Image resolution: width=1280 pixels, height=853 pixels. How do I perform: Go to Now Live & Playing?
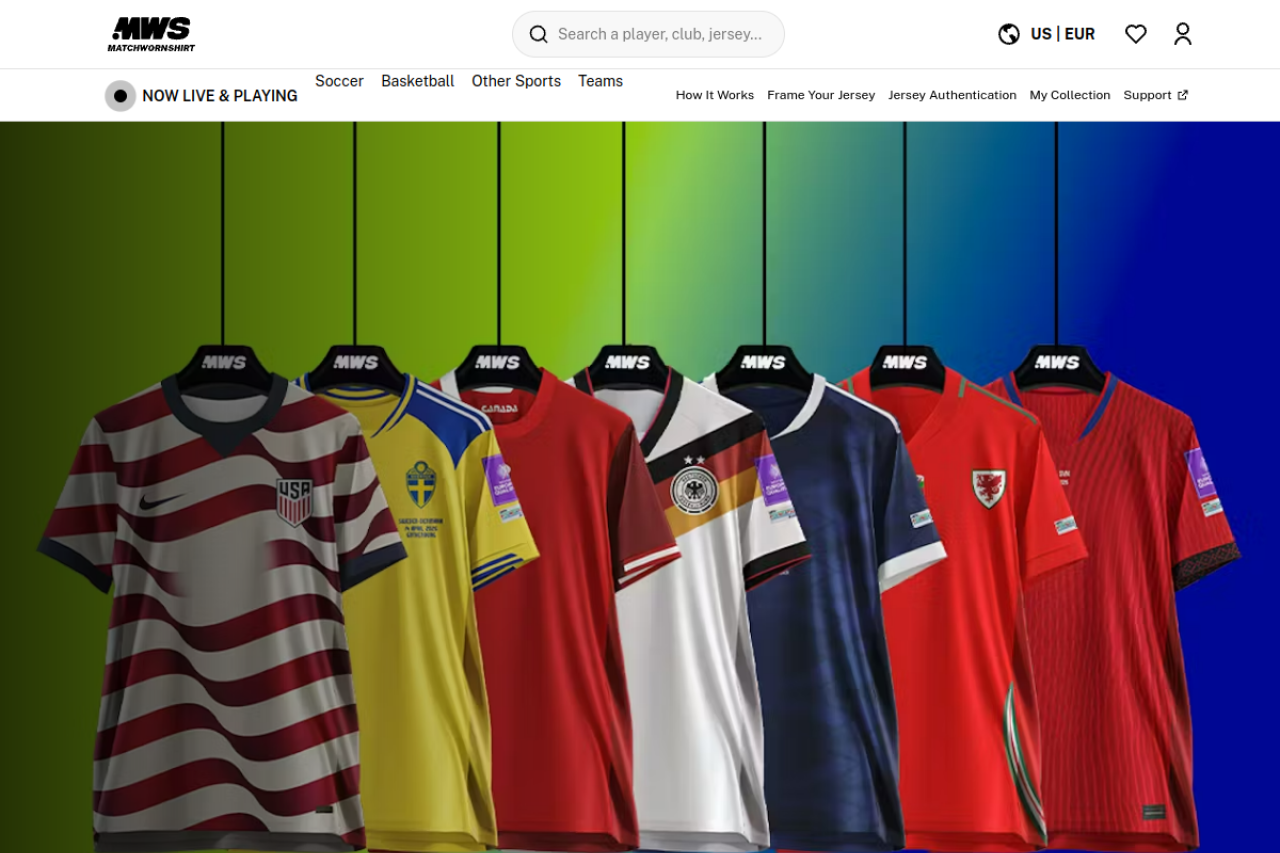pos(219,96)
